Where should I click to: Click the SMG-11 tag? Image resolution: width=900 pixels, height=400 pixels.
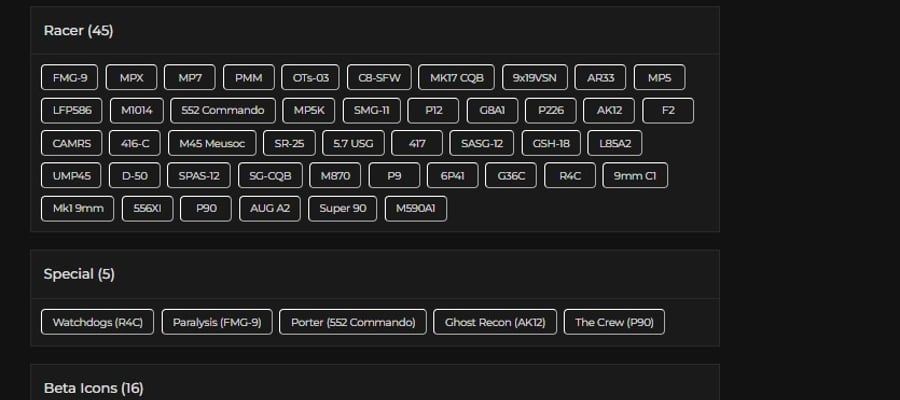[372, 111]
